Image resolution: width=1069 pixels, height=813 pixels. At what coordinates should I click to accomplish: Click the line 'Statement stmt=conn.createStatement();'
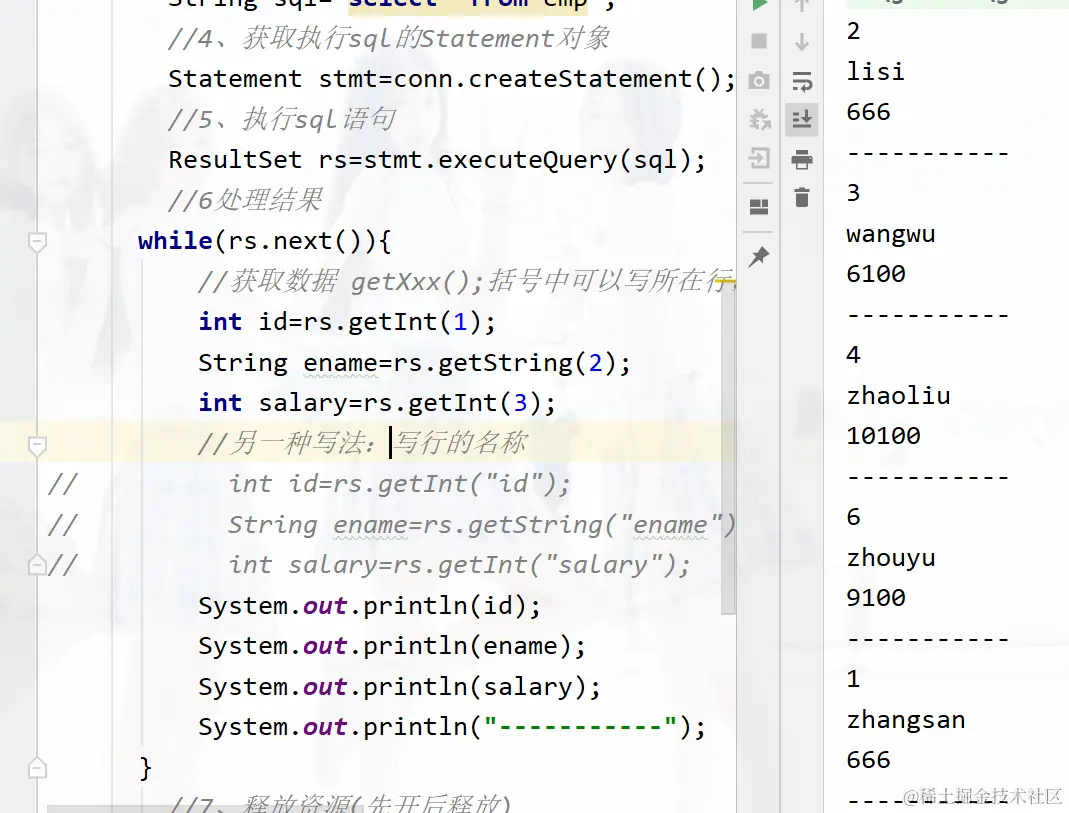coord(451,79)
